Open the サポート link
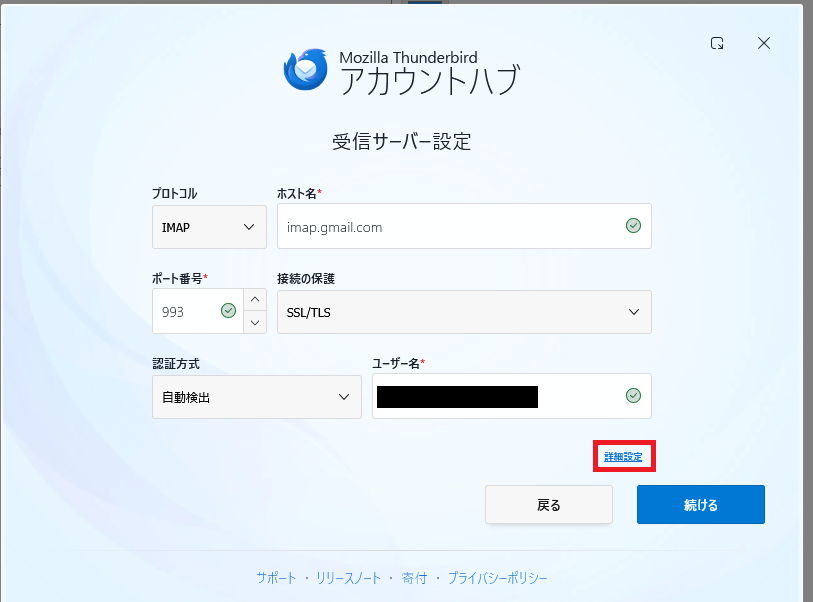Viewport: 813px width, 602px height. pyautogui.click(x=276, y=578)
